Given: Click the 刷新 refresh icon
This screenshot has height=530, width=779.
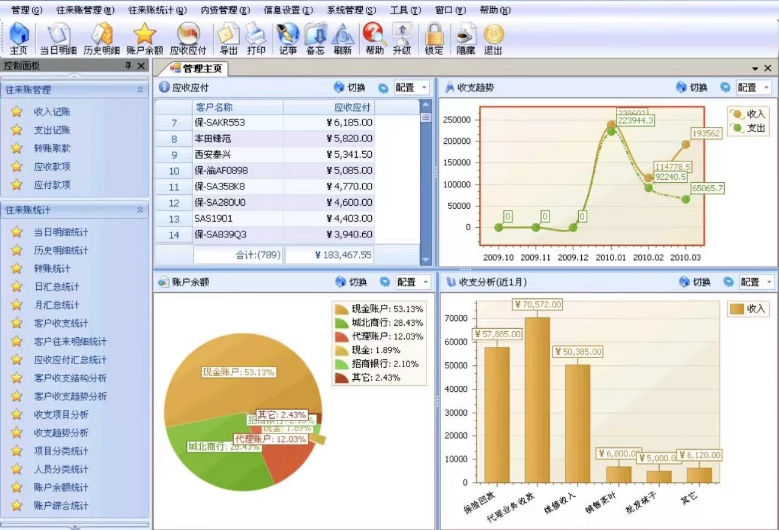Looking at the screenshot, I should point(343,38).
